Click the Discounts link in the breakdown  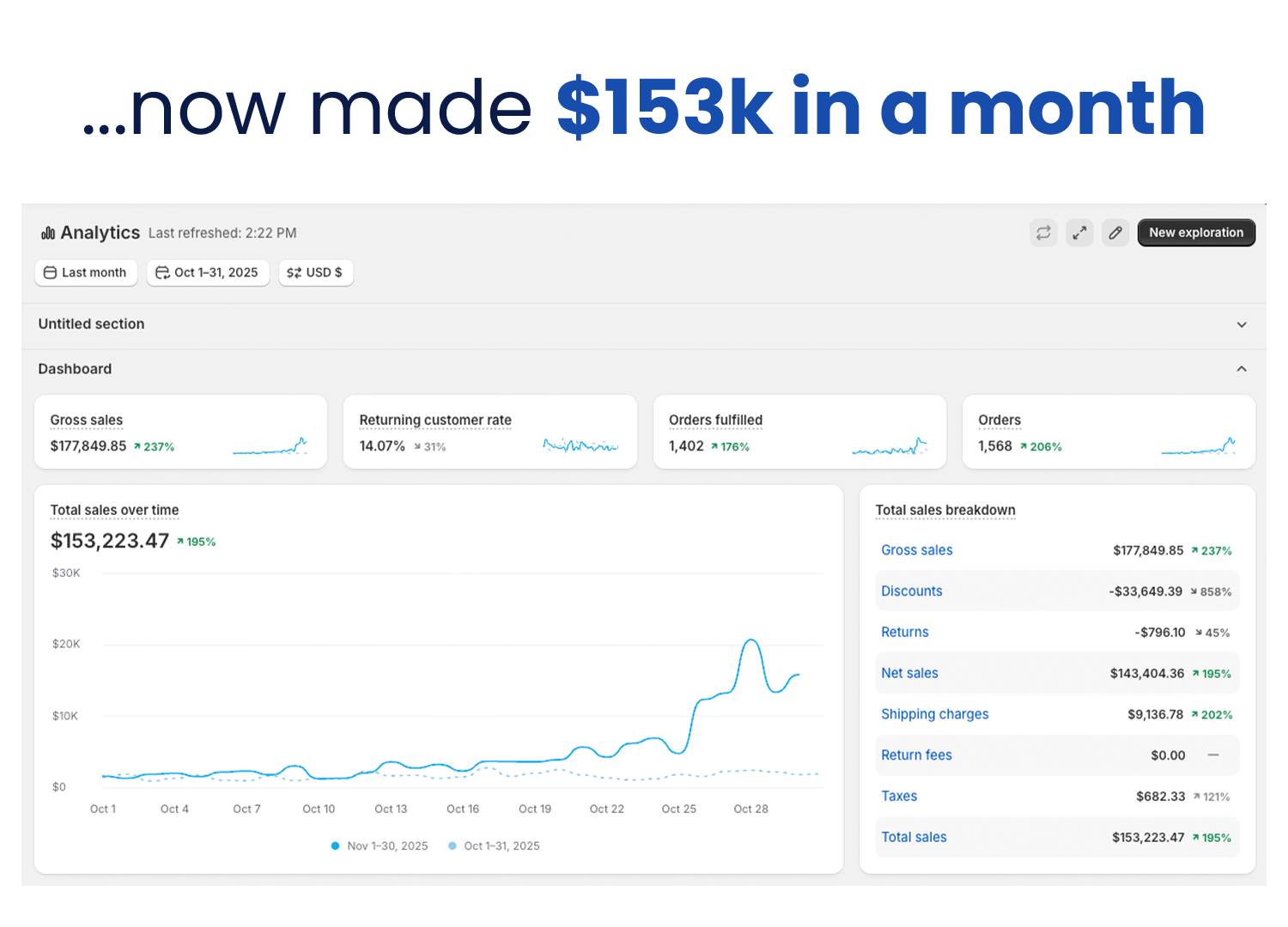pyautogui.click(x=912, y=591)
